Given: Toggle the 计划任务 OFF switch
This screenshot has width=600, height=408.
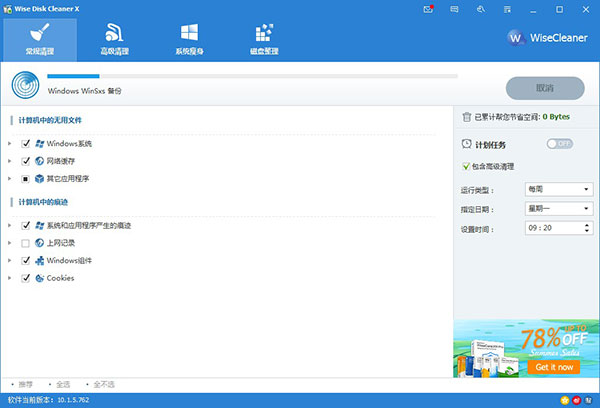Looking at the screenshot, I should 559,144.
